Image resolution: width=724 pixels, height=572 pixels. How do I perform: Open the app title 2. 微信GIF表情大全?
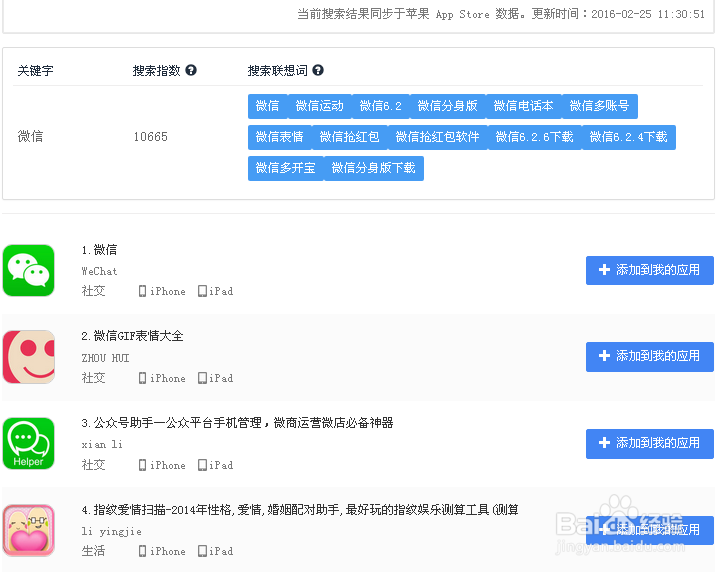[x=133, y=336]
